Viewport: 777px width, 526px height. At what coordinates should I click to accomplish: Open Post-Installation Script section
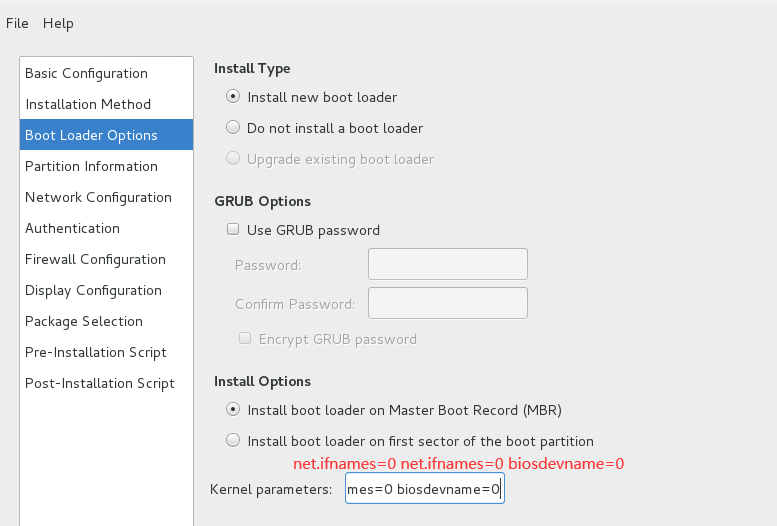coord(100,383)
